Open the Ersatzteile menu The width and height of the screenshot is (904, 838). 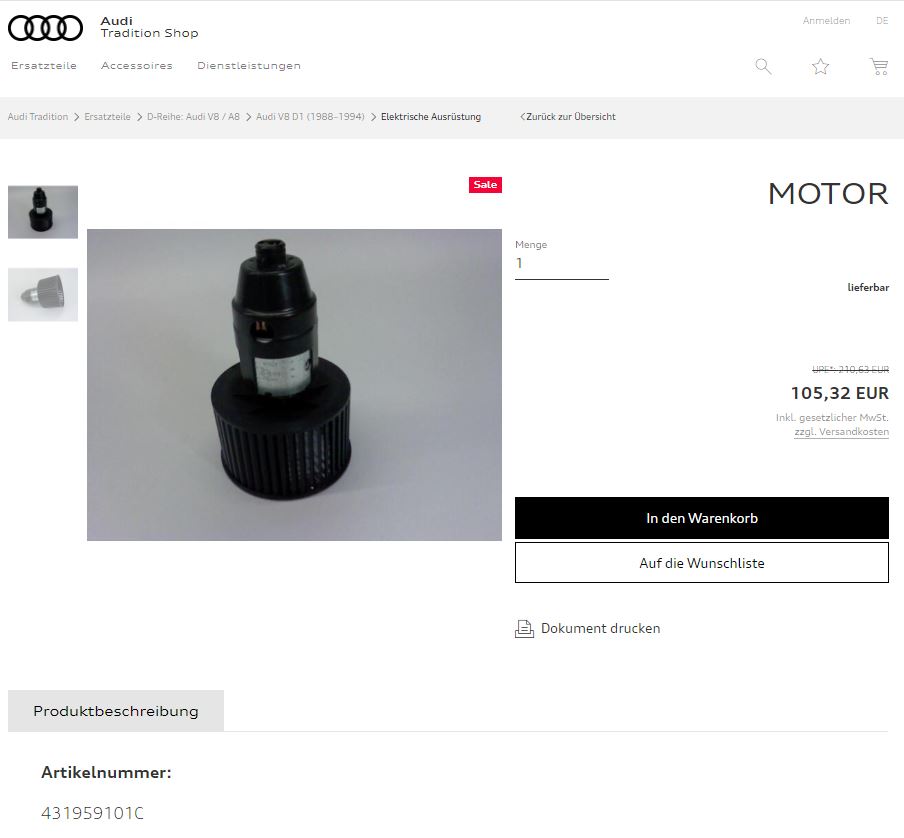(44, 66)
